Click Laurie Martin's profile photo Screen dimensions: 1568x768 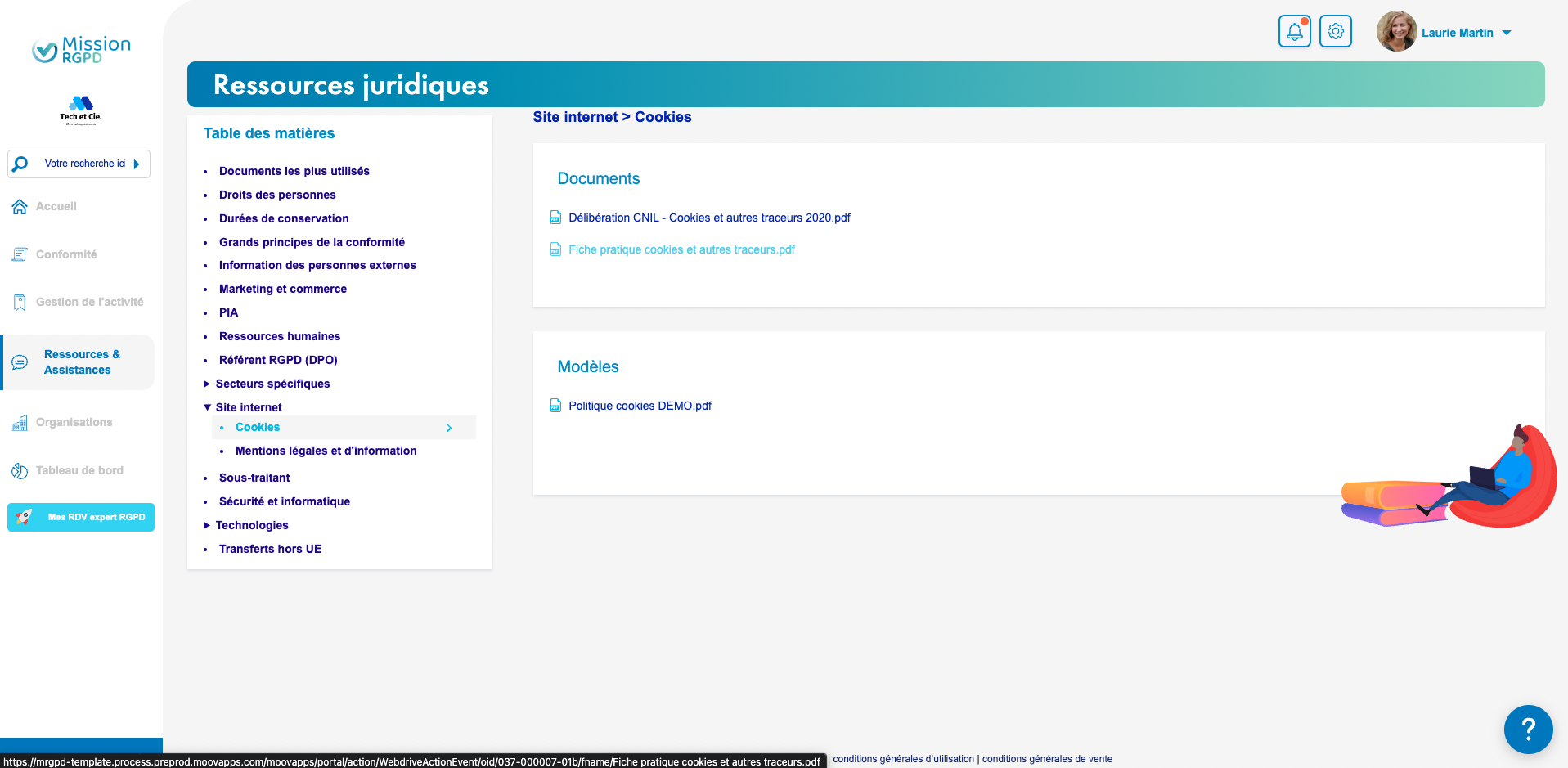coord(1396,32)
